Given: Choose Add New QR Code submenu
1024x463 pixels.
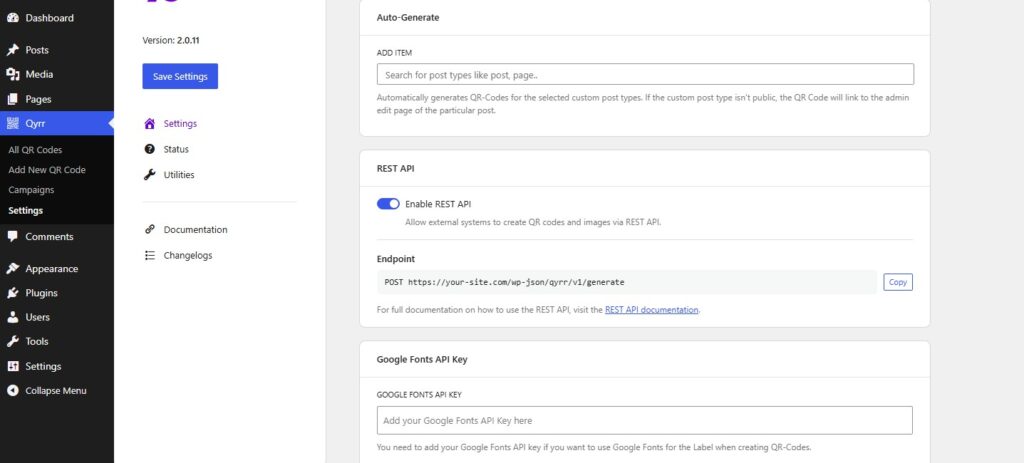Looking at the screenshot, I should 47,170.
